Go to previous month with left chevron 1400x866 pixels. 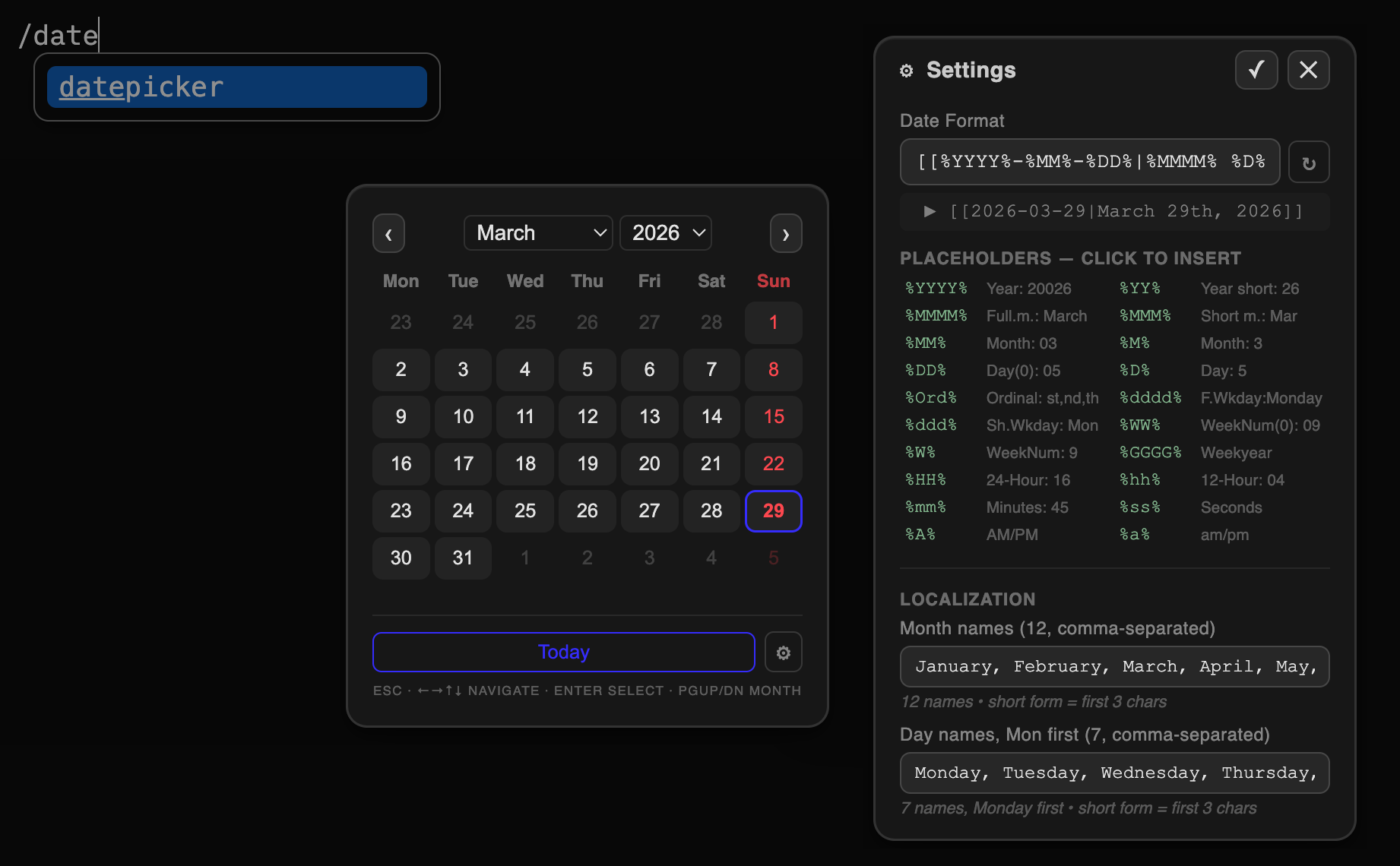coord(388,233)
